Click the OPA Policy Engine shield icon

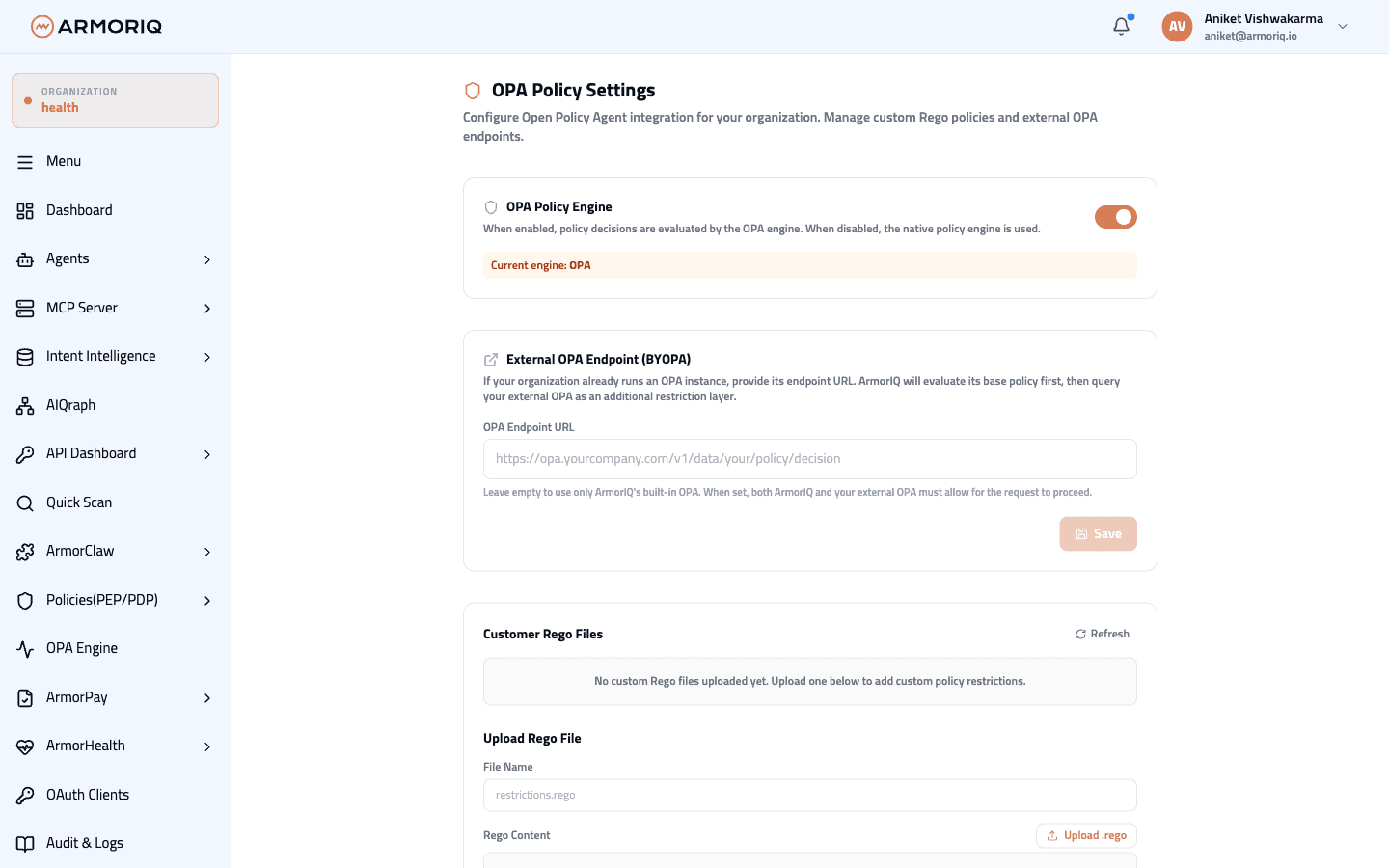[x=491, y=207]
